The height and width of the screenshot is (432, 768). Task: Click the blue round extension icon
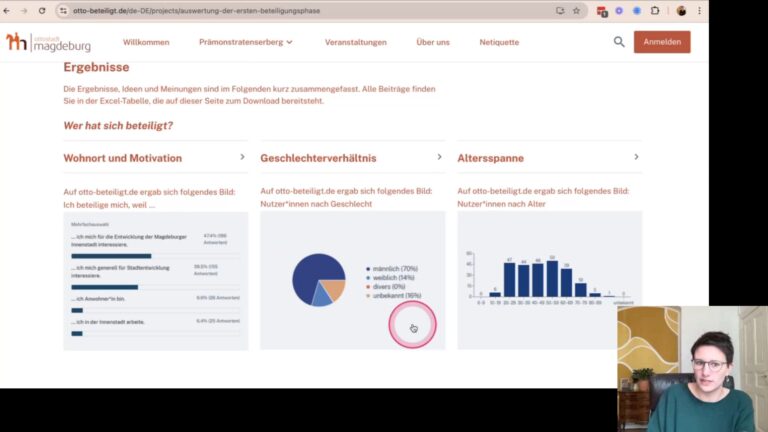point(637,11)
